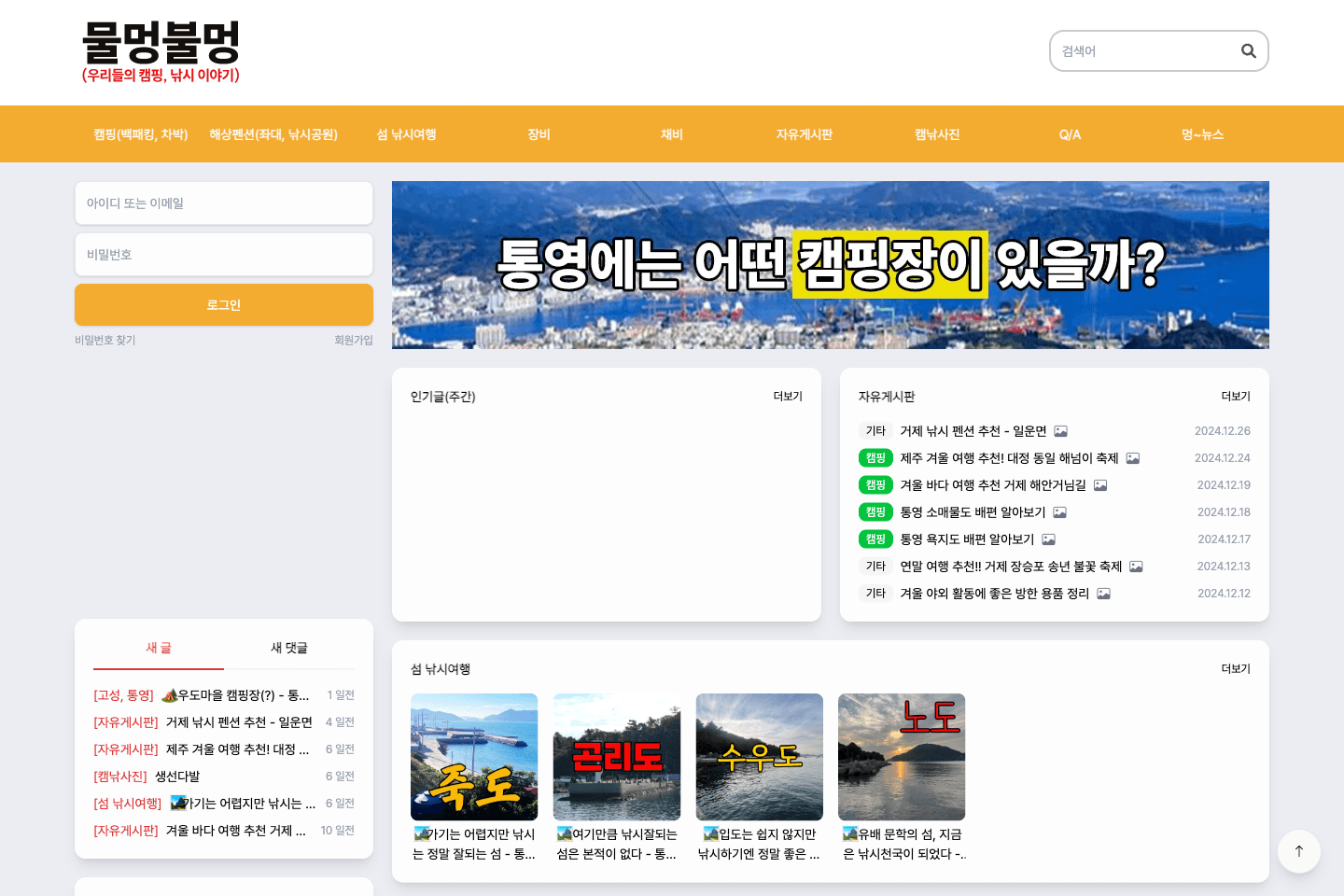Select the 새 글 tab
The image size is (1344, 896).
pos(158,648)
